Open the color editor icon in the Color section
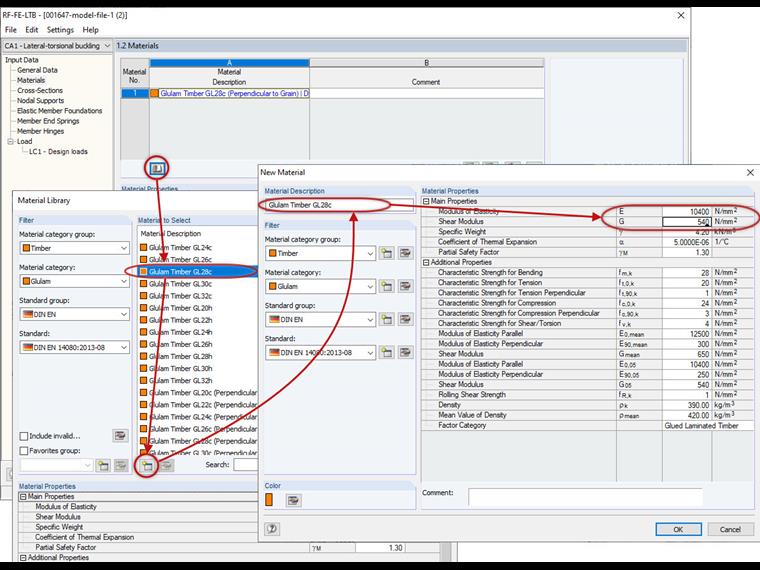760x570 pixels. [x=293, y=500]
